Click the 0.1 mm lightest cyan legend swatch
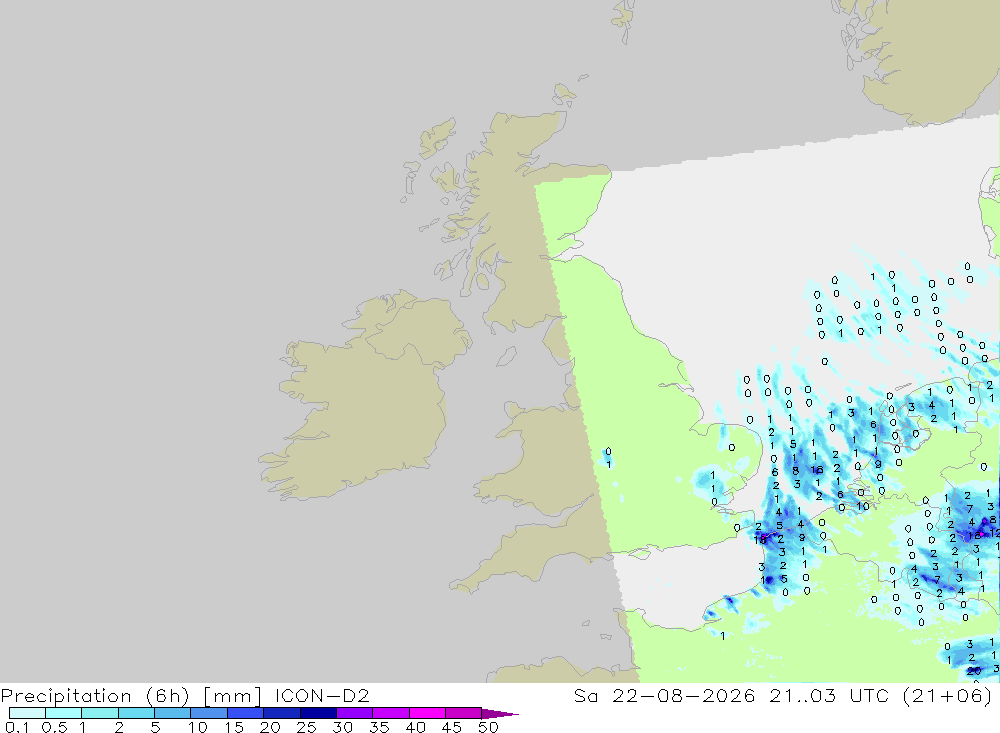The width and height of the screenshot is (1000, 733). click(x=27, y=713)
